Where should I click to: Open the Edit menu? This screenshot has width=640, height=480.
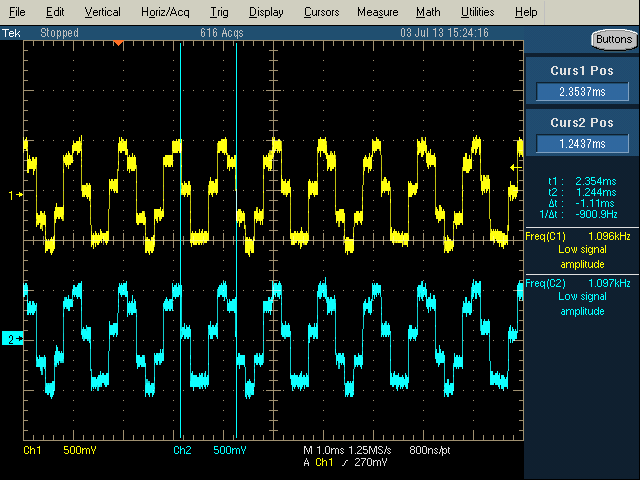[55, 12]
